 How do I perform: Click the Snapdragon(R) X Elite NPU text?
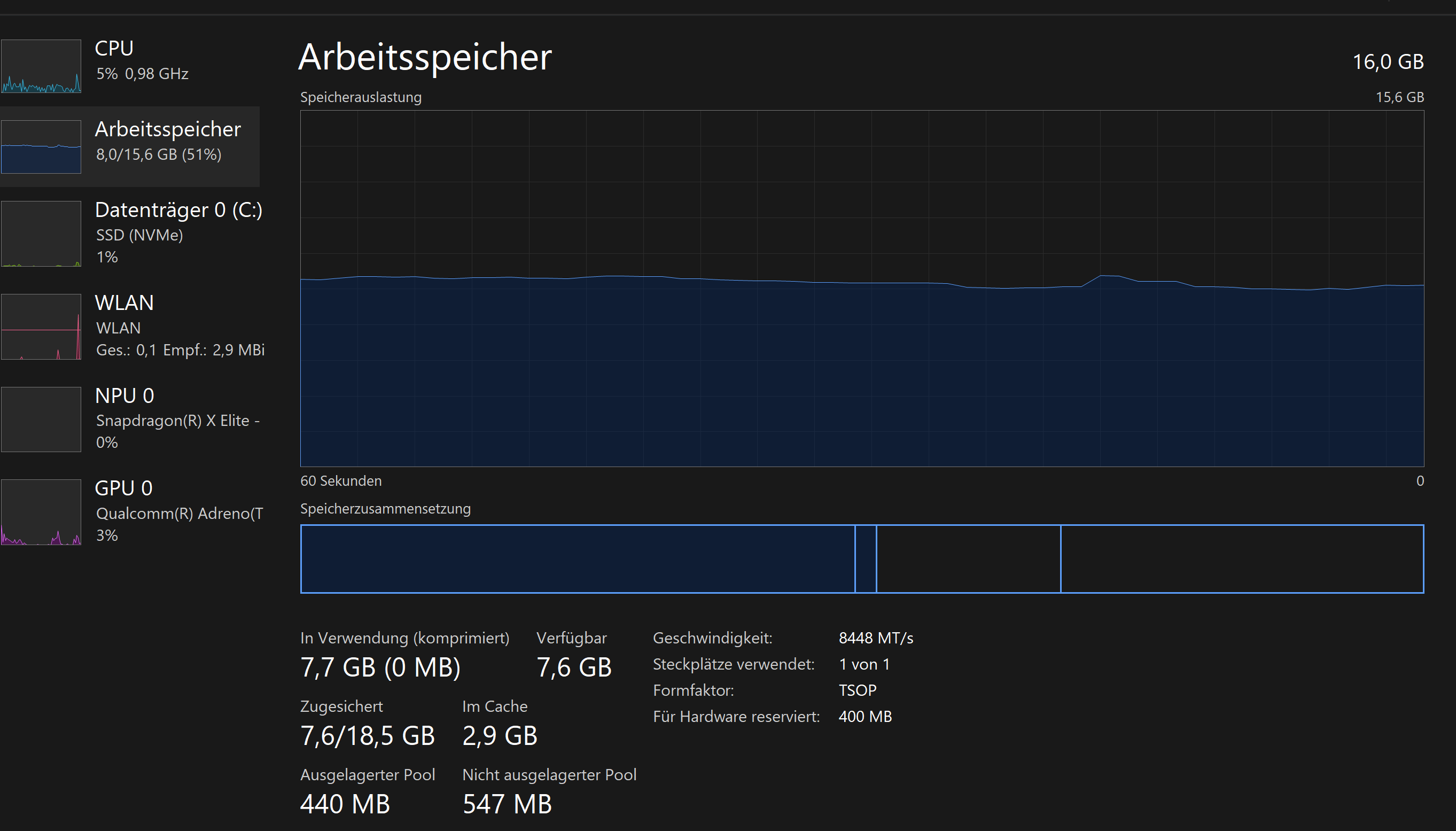pos(177,421)
